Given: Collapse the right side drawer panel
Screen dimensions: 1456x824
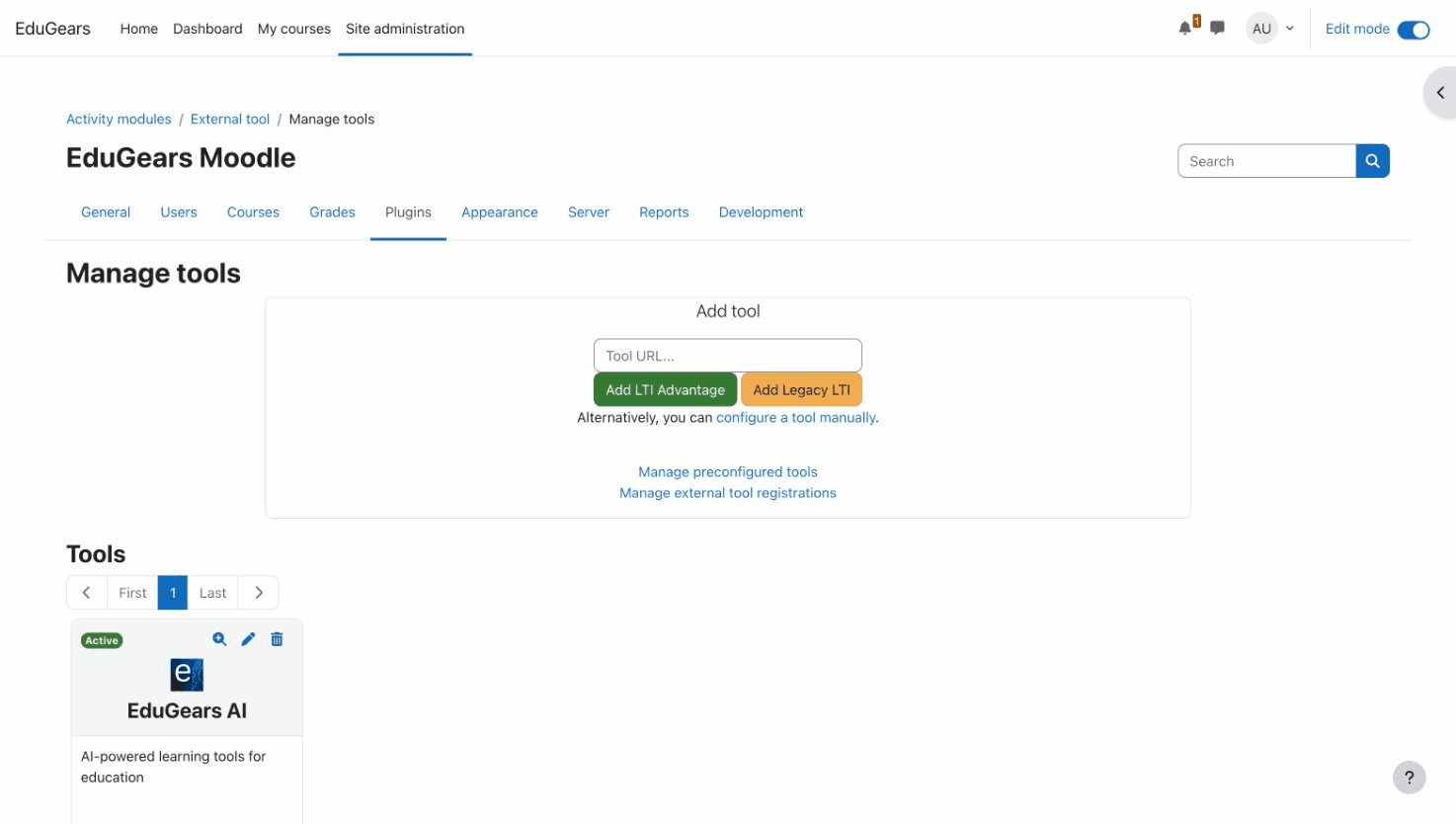Looking at the screenshot, I should [x=1441, y=92].
